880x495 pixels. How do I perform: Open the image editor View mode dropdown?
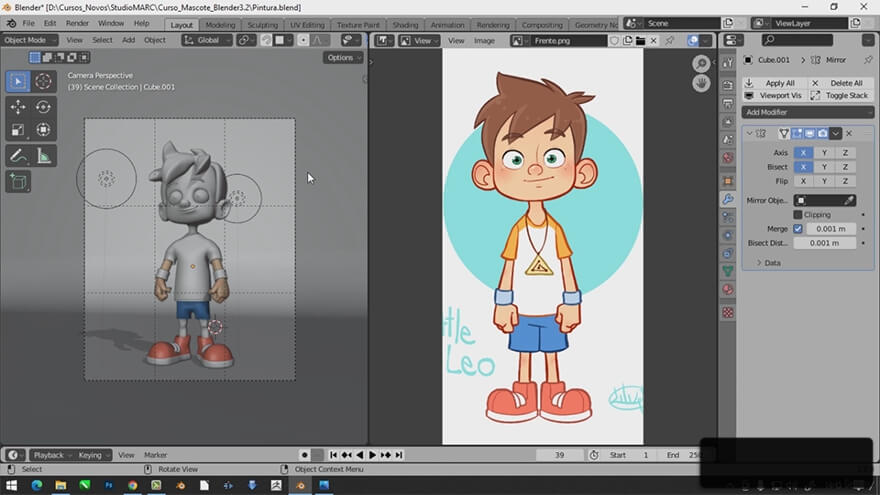tap(420, 40)
